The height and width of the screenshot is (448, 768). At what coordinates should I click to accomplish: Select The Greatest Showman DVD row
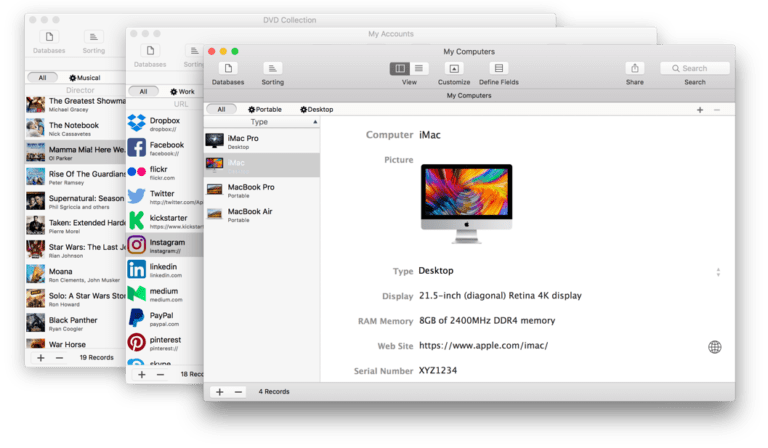(x=75, y=104)
